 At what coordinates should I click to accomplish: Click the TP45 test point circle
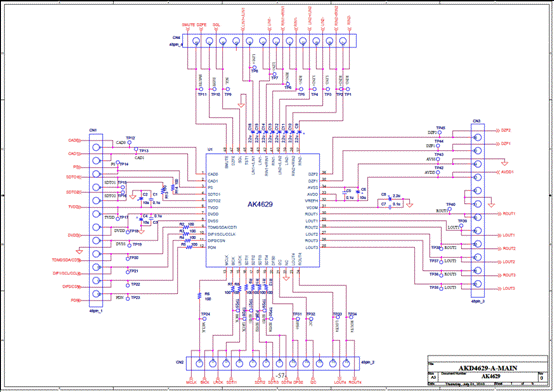tap(440, 133)
